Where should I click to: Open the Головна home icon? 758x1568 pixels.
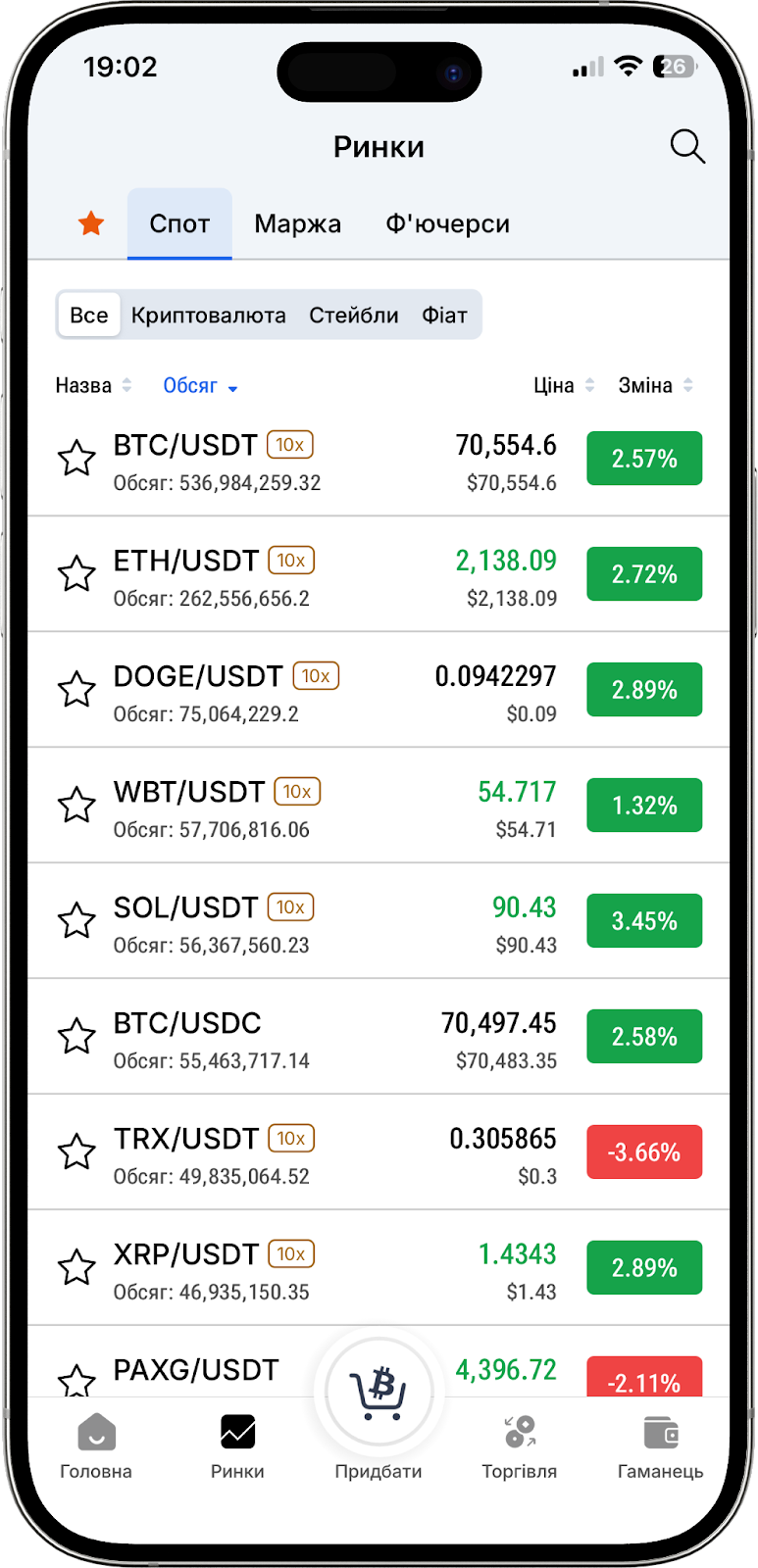96,1433
